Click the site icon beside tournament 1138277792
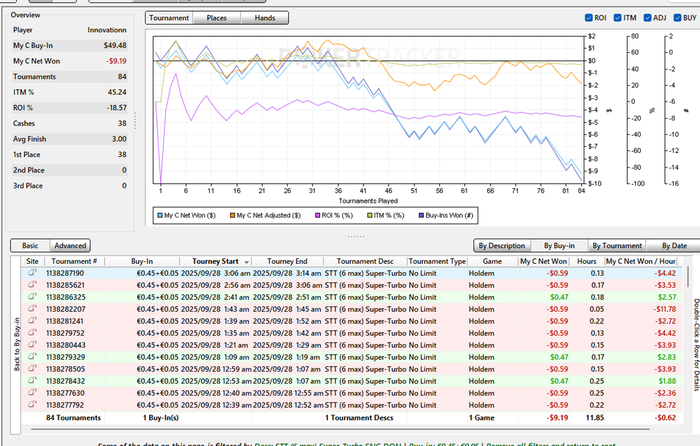The image size is (700, 446). pyautogui.click(x=32, y=404)
